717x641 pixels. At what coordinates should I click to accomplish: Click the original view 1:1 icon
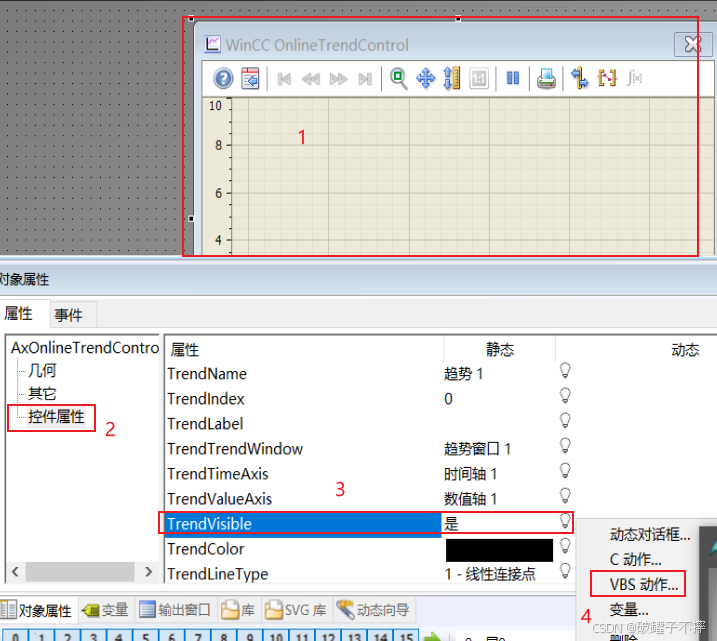pos(479,79)
